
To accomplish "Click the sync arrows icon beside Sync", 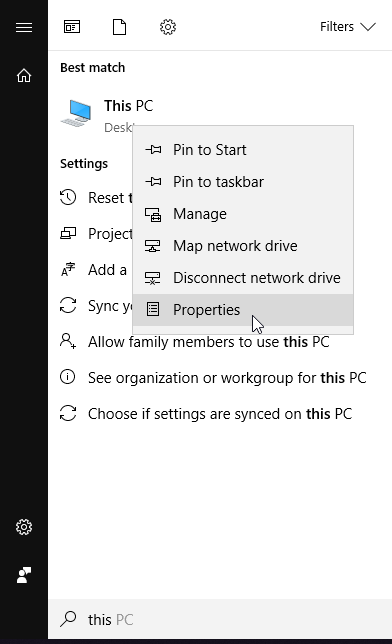I will pos(68,306).
